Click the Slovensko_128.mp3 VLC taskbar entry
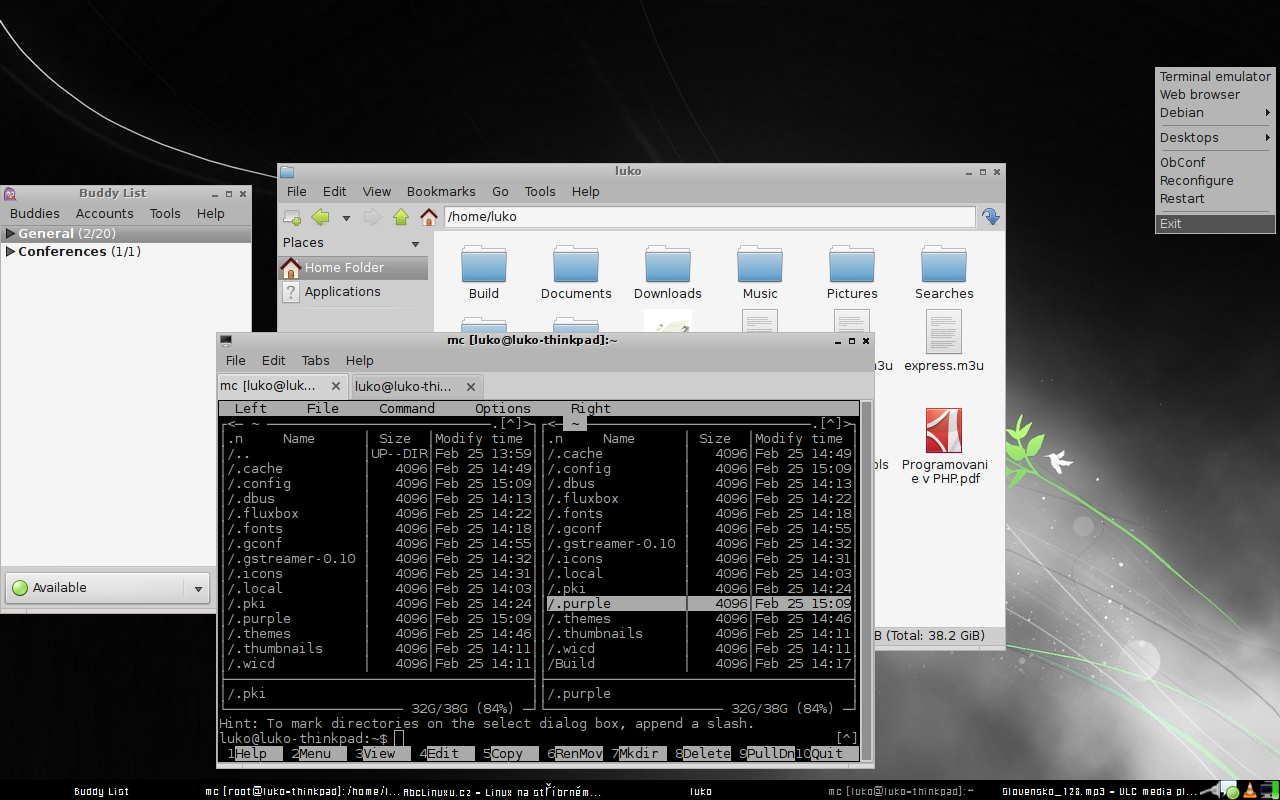1280x800 pixels. click(1099, 791)
